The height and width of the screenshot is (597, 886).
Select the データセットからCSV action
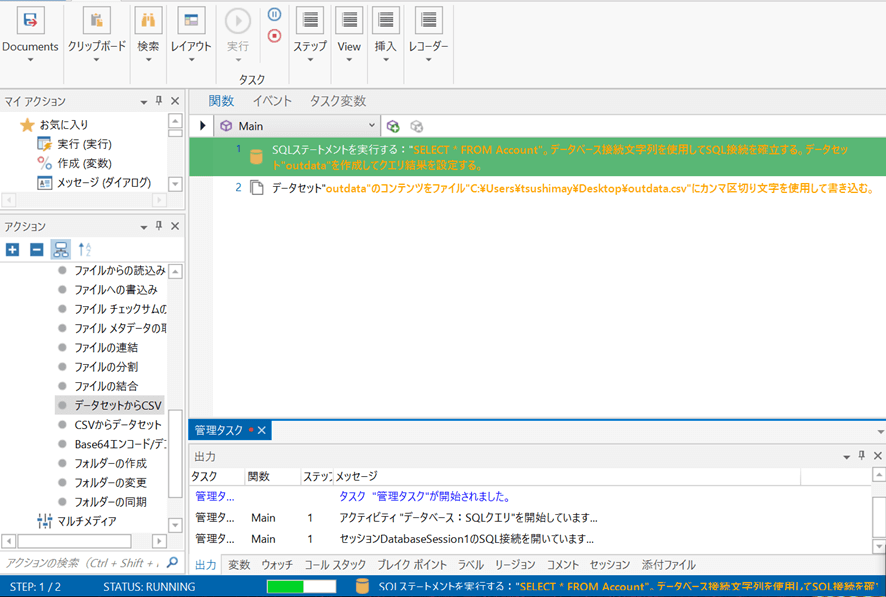click(x=117, y=405)
